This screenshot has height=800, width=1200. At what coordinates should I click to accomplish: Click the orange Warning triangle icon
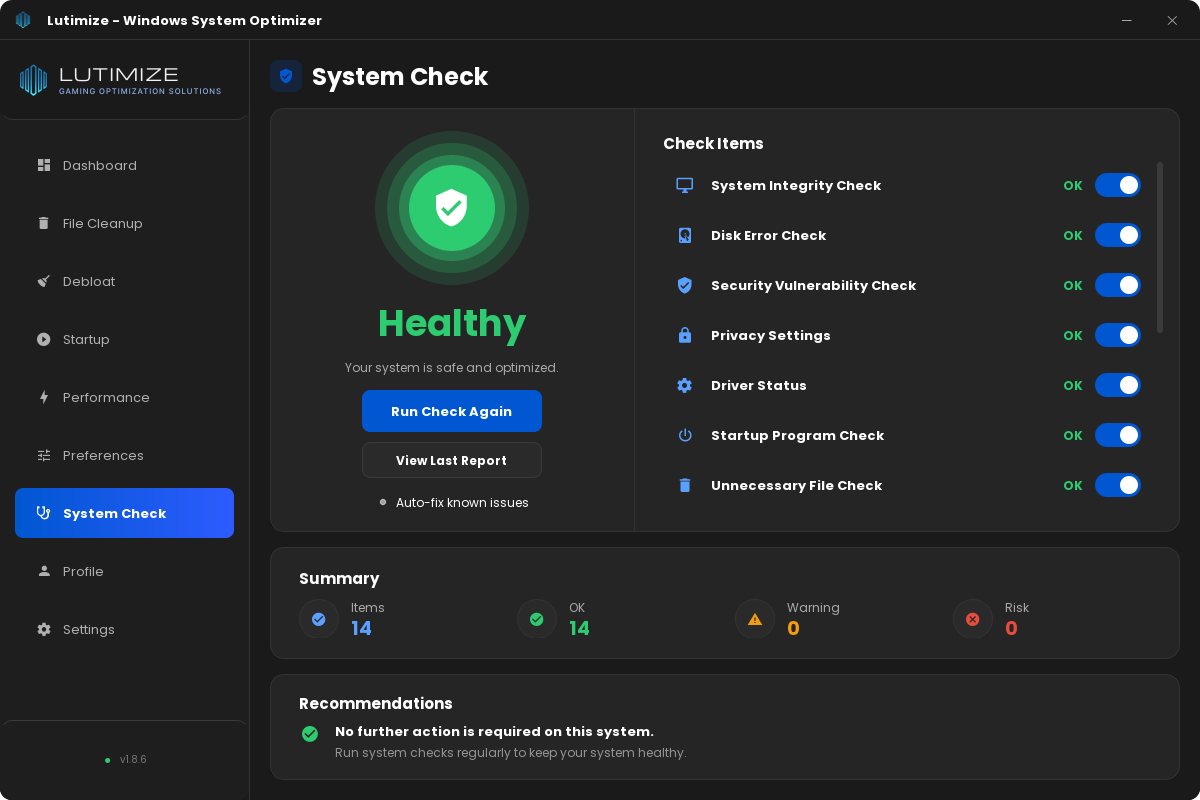pyautogui.click(x=755, y=619)
